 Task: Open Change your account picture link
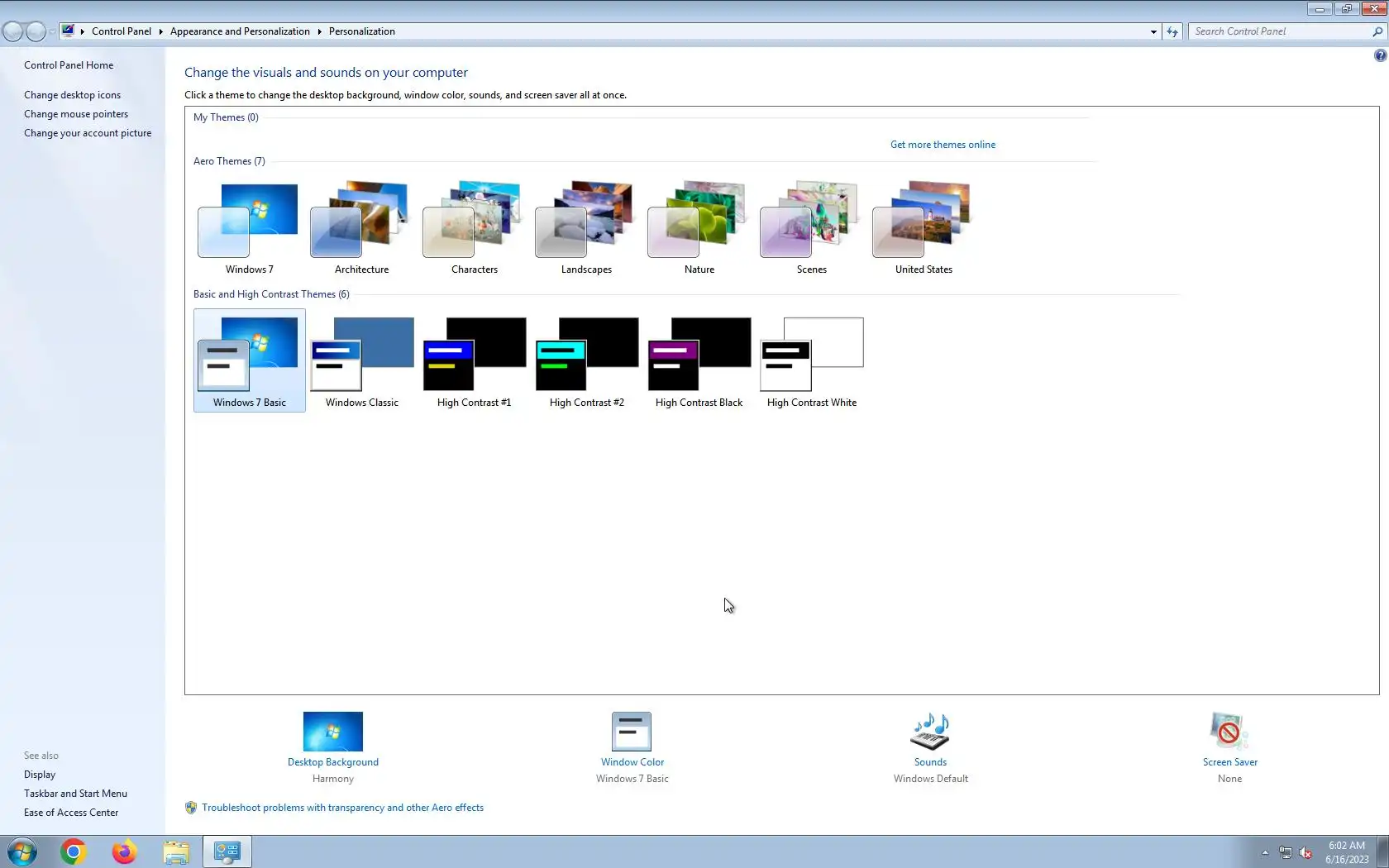point(88,133)
